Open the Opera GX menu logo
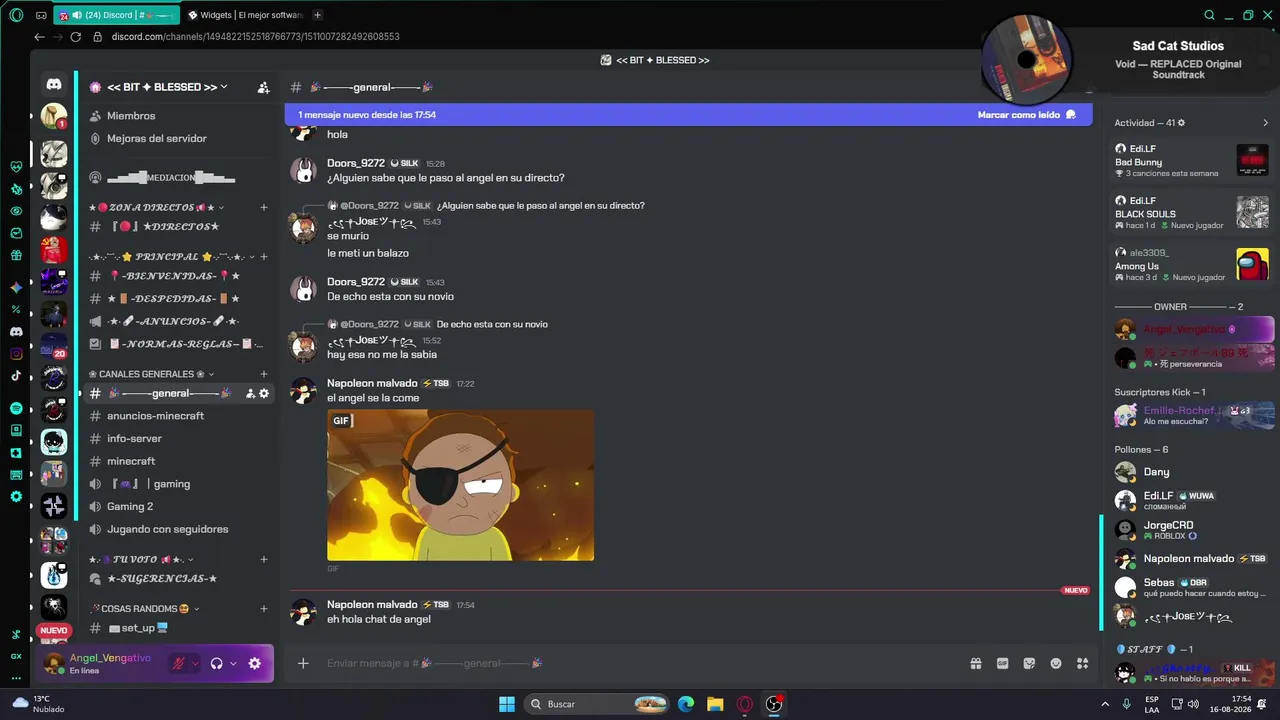The width and height of the screenshot is (1280, 720). coord(16,15)
